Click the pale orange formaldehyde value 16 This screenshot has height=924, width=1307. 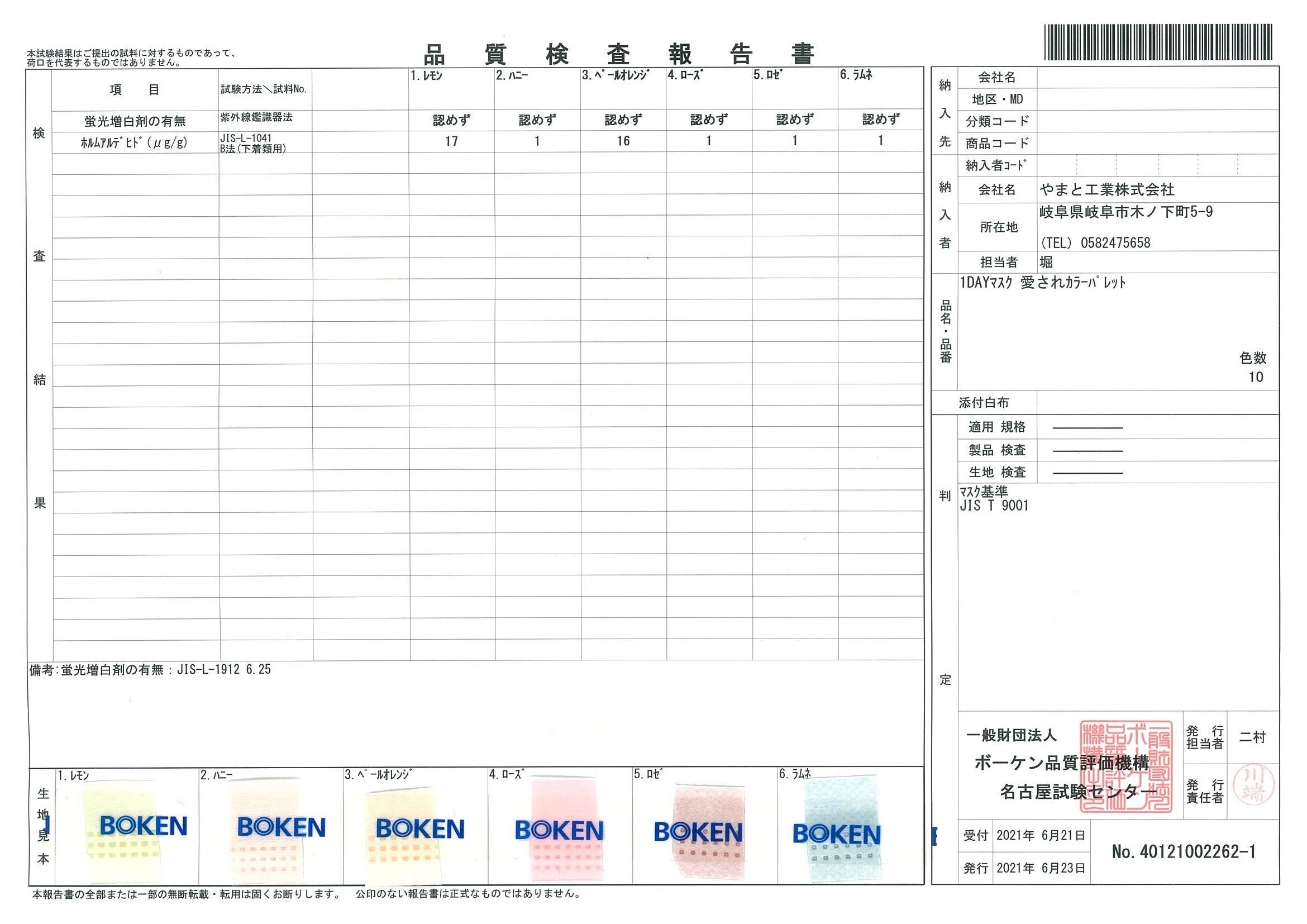coord(623,141)
